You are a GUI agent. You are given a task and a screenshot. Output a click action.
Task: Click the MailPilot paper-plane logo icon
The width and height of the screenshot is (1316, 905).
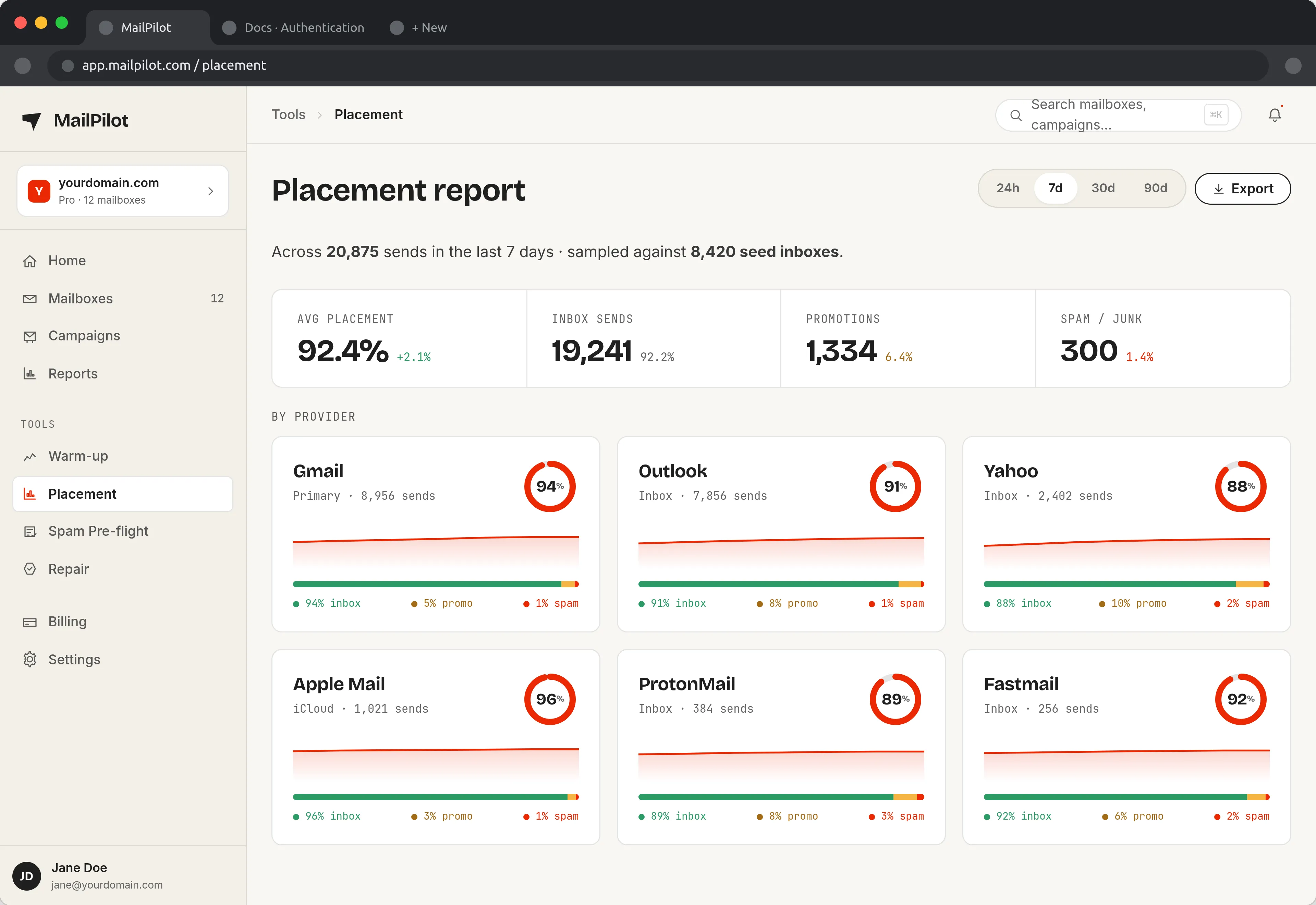coord(32,120)
